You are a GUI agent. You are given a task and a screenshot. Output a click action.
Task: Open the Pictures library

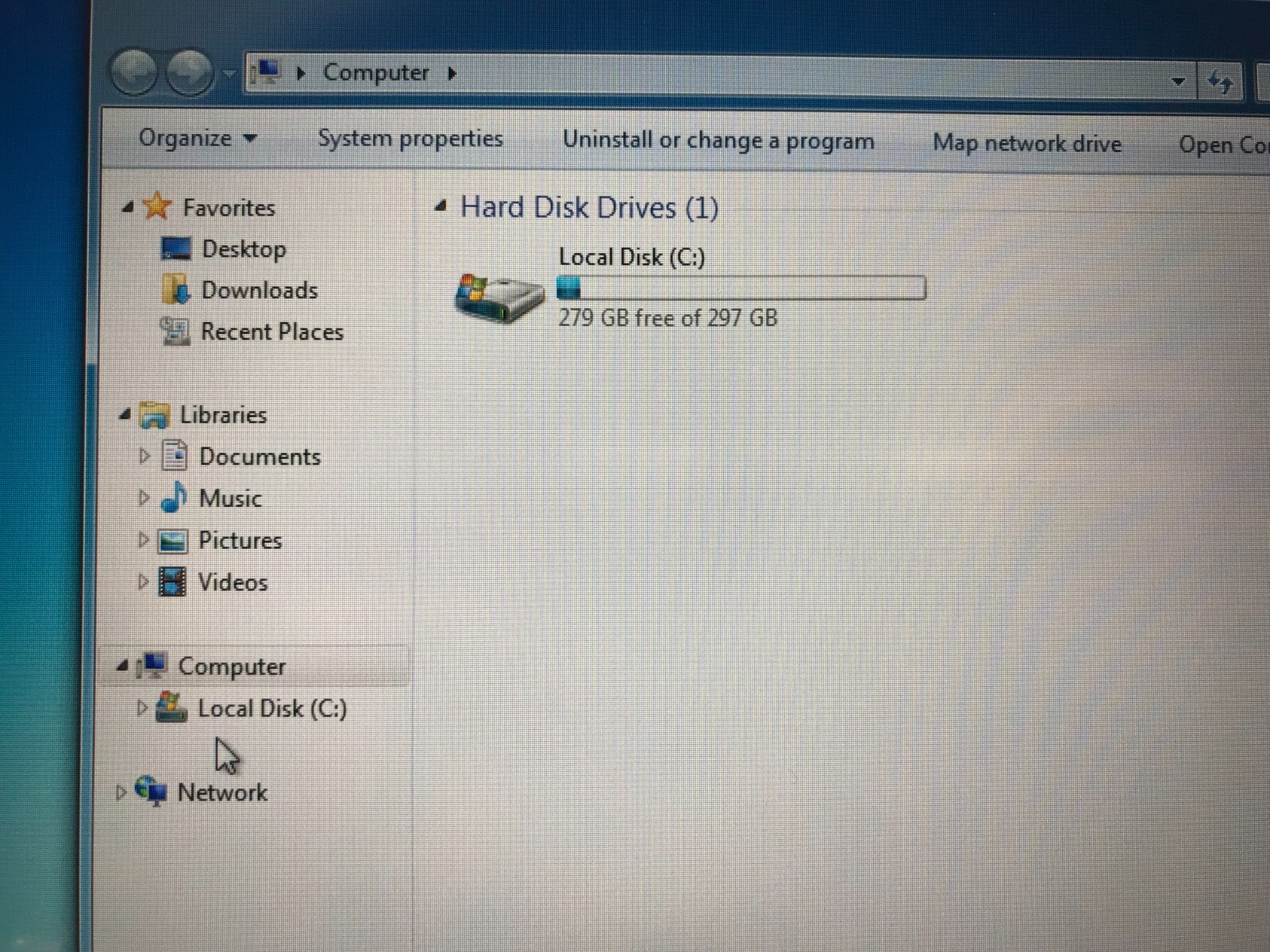point(240,541)
